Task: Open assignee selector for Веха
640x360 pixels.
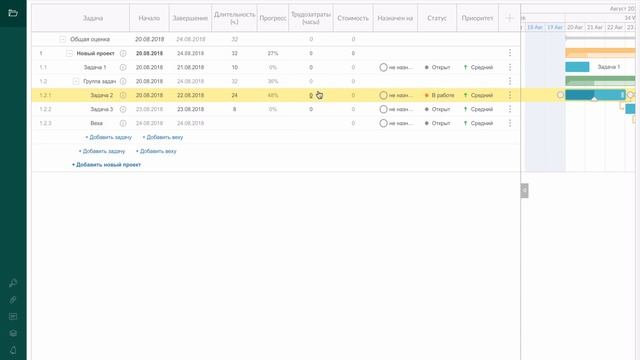Action: [396, 123]
